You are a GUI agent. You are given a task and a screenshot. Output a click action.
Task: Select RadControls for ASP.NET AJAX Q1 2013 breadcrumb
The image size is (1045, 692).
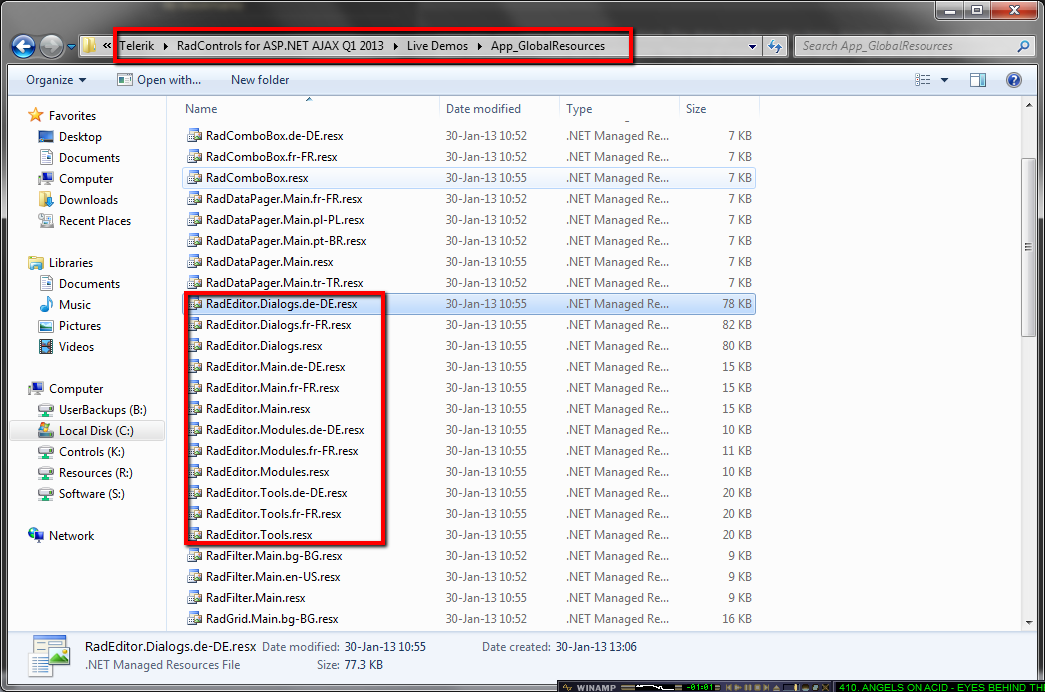click(280, 46)
